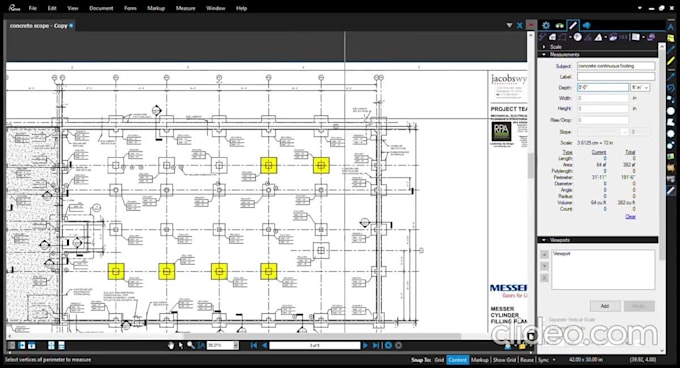Open the Search binoculars panel tab
This screenshot has width=680, height=368.
(559, 26)
